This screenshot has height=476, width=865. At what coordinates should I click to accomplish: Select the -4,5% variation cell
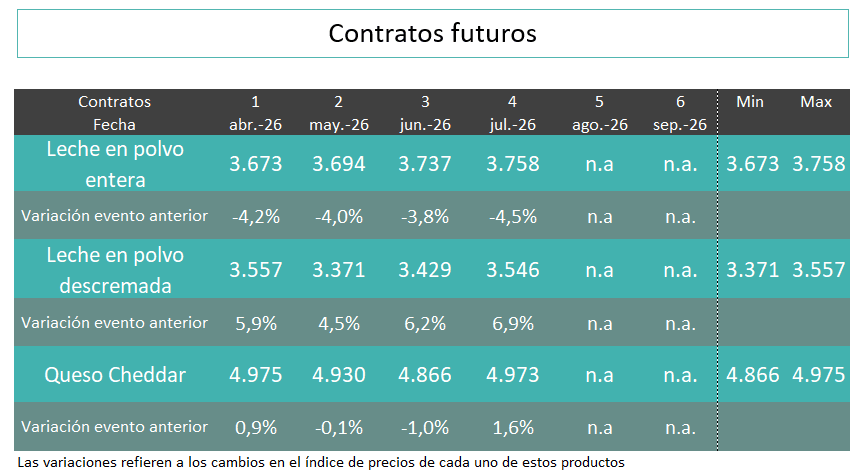[x=512, y=216]
